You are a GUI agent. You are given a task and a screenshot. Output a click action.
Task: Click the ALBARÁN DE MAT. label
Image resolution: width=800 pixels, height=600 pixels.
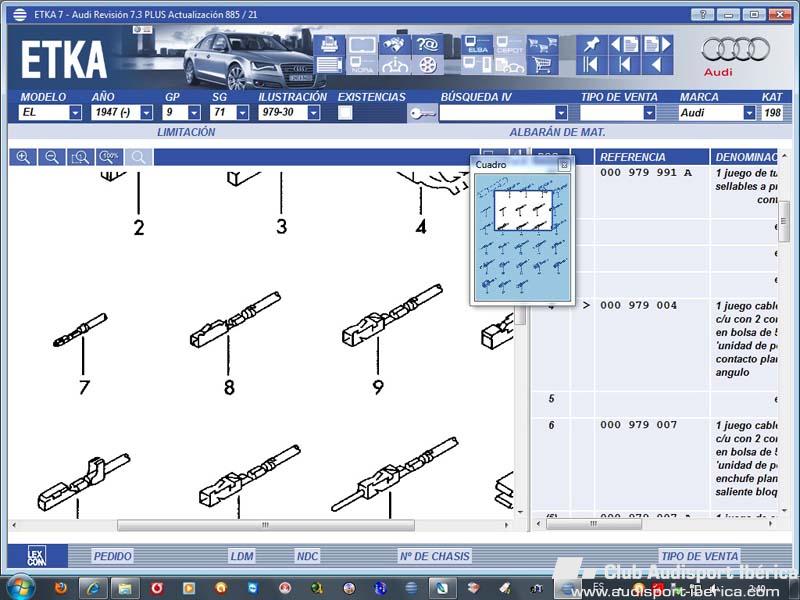(557, 132)
